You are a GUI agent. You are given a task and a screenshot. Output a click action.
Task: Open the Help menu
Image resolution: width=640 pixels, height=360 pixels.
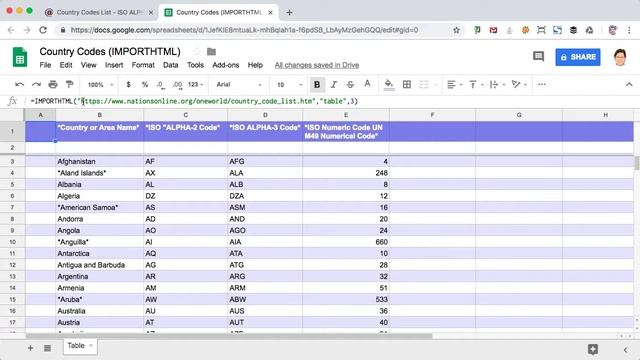255,65
